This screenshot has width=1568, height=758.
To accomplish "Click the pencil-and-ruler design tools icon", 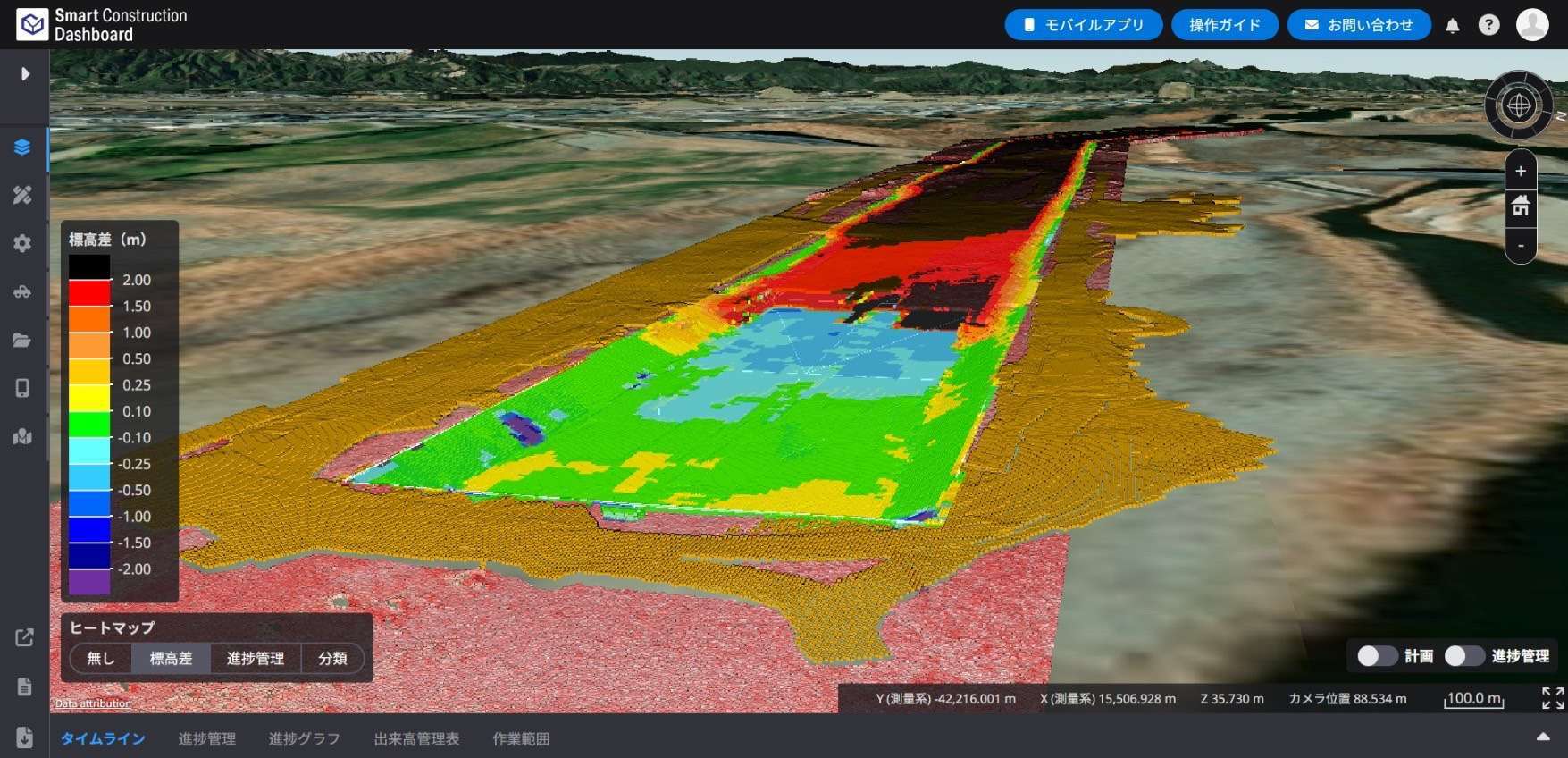I will [x=22, y=195].
